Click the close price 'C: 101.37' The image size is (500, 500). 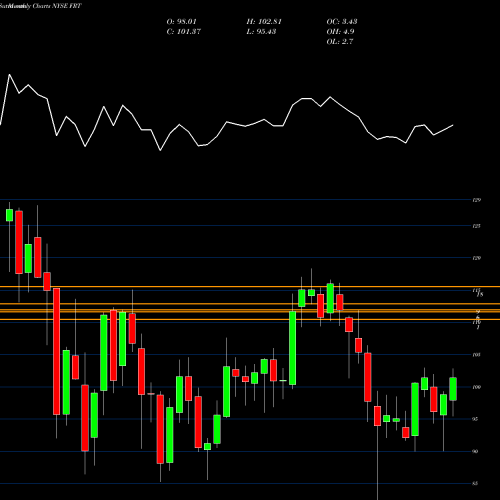point(183,32)
